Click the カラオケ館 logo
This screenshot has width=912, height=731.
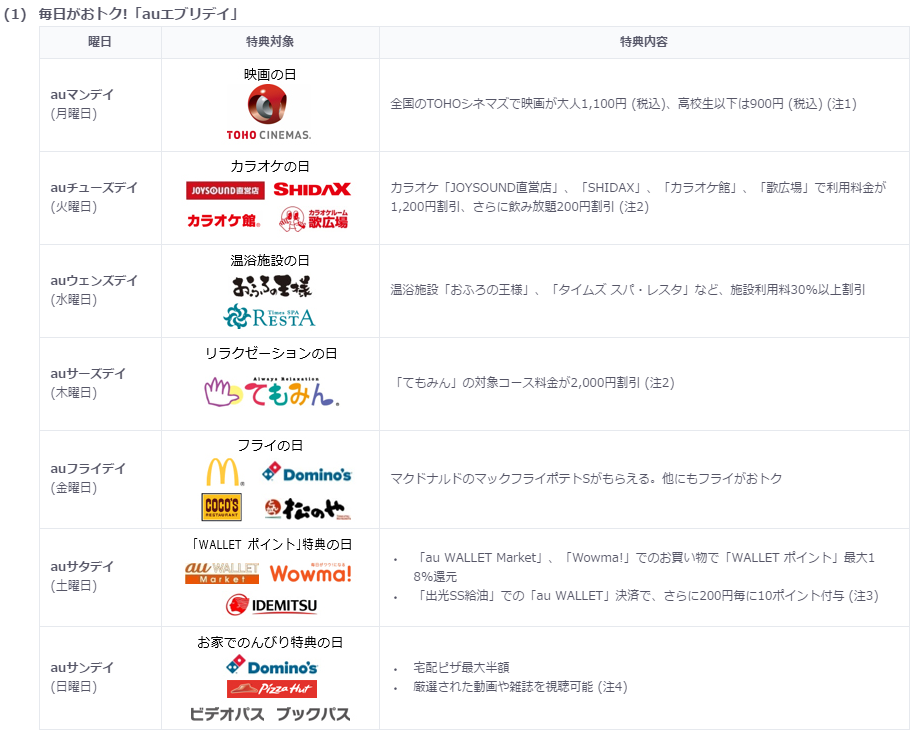click(x=223, y=220)
